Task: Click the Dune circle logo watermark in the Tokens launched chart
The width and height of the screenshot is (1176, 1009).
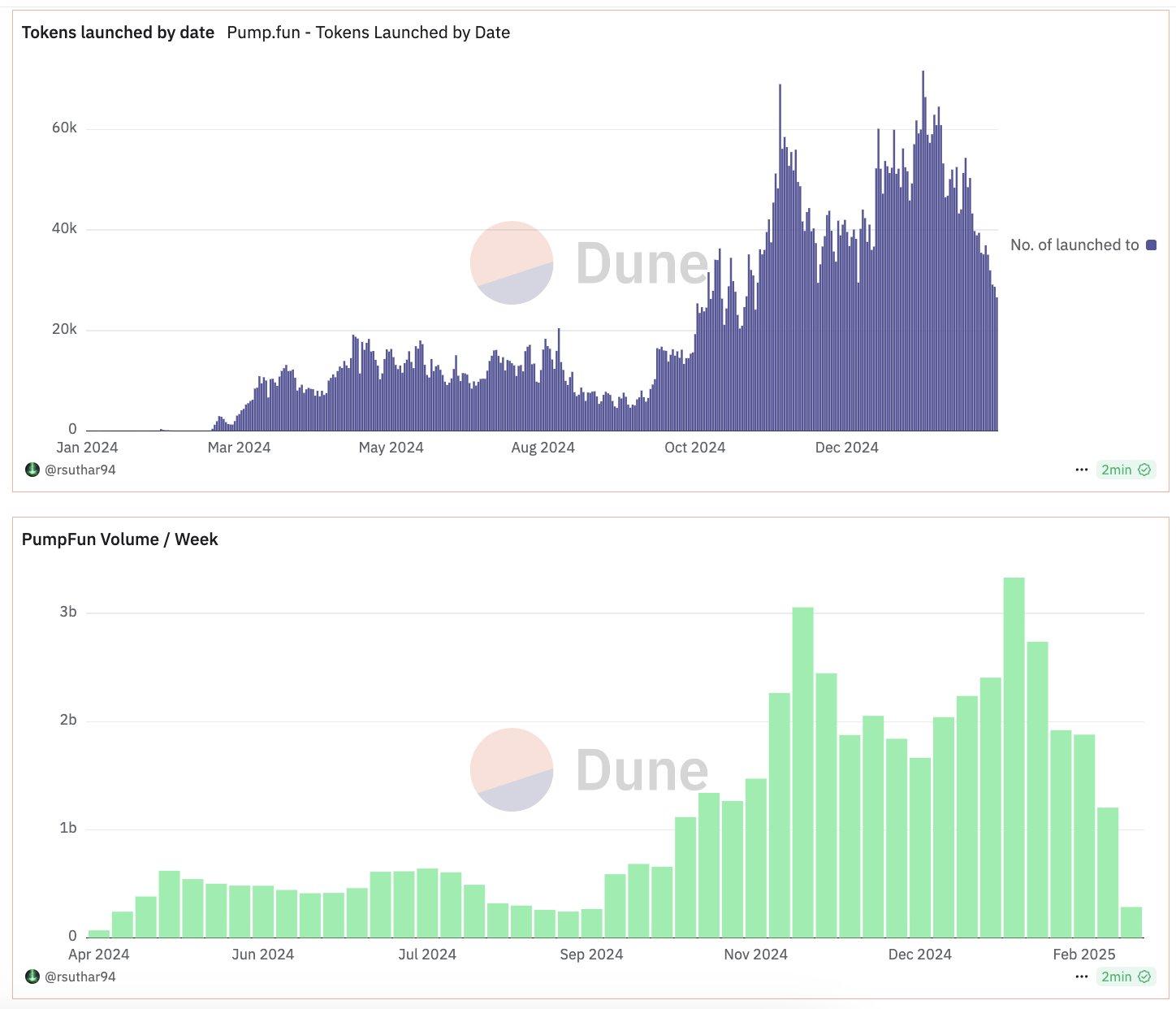Action: pyautogui.click(x=512, y=263)
